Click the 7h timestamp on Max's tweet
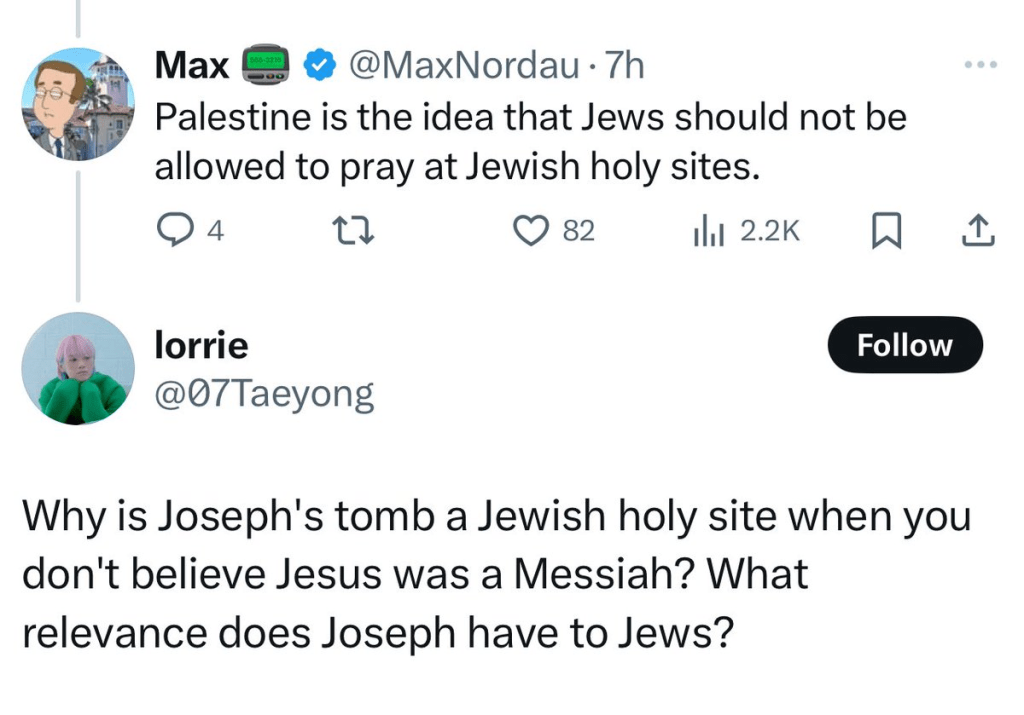The height and width of the screenshot is (715, 1024). [x=625, y=67]
